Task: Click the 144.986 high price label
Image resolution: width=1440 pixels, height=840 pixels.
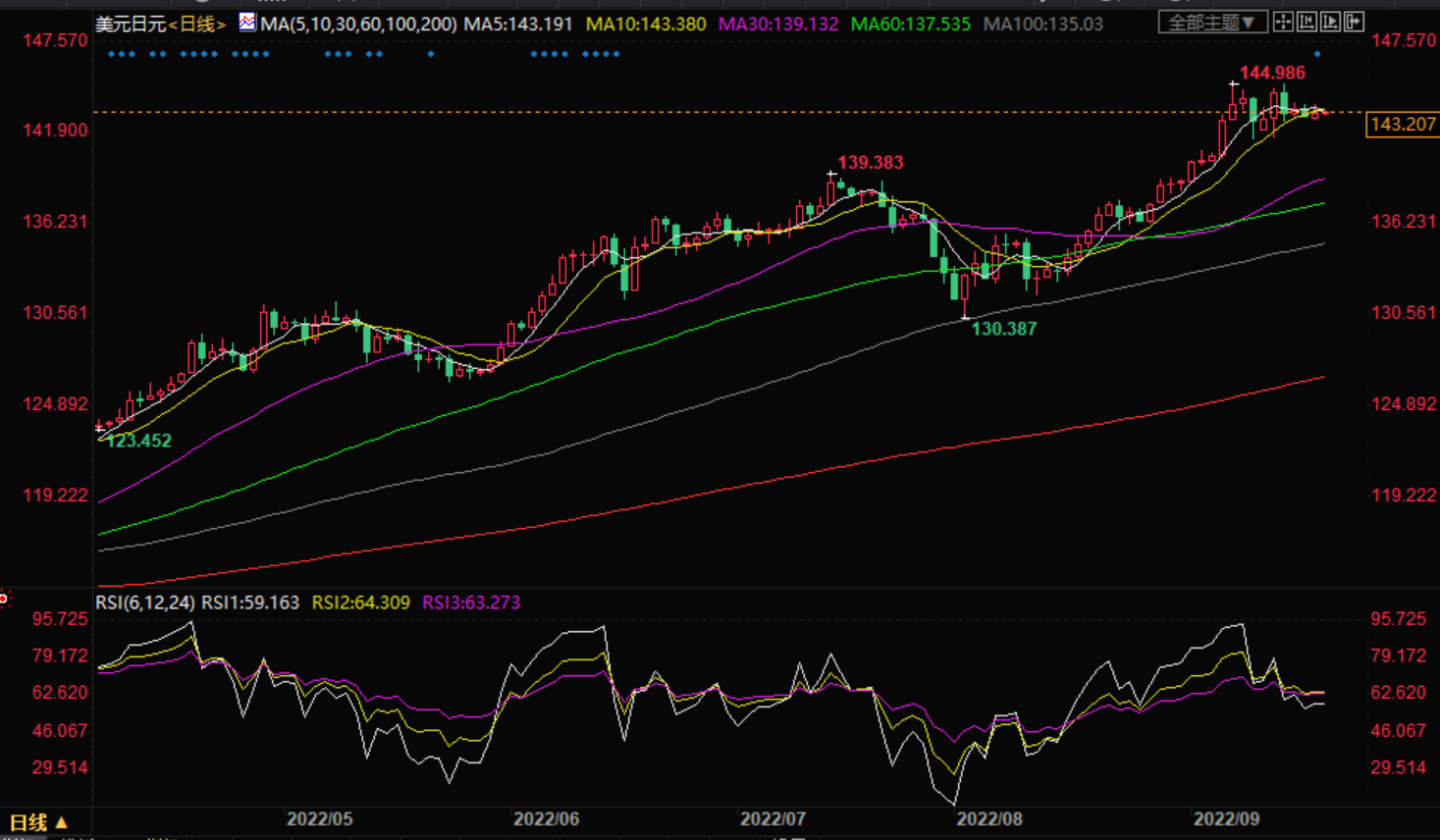Action: point(1272,73)
